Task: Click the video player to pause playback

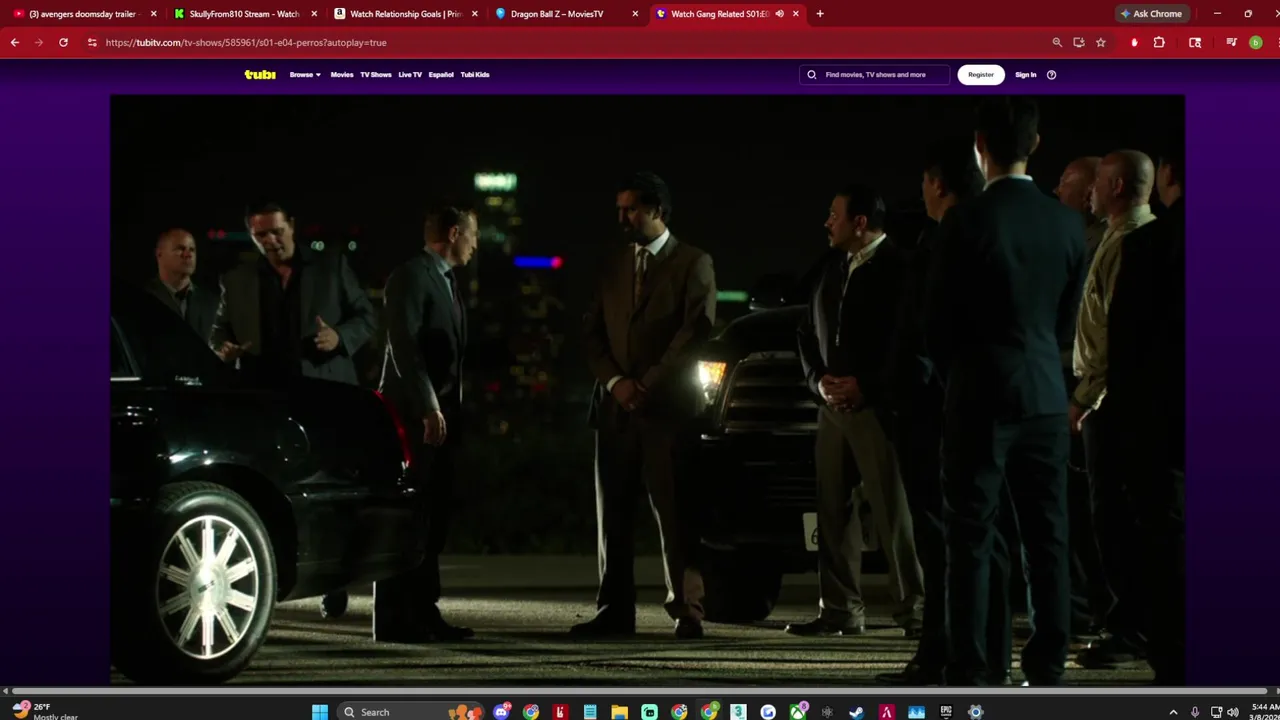Action: point(647,390)
